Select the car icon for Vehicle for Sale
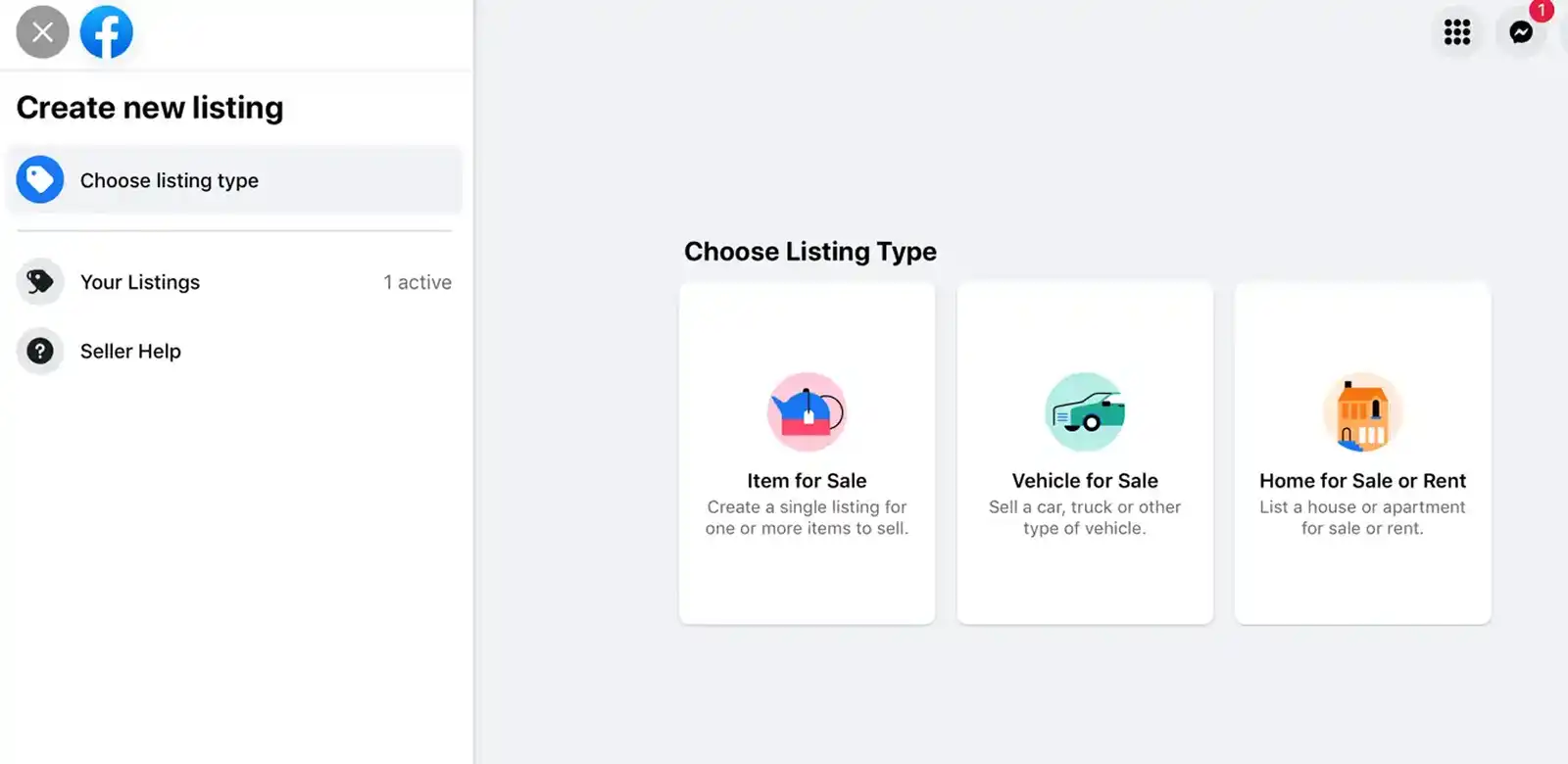Screen dimensions: 1568x764 [1084, 411]
